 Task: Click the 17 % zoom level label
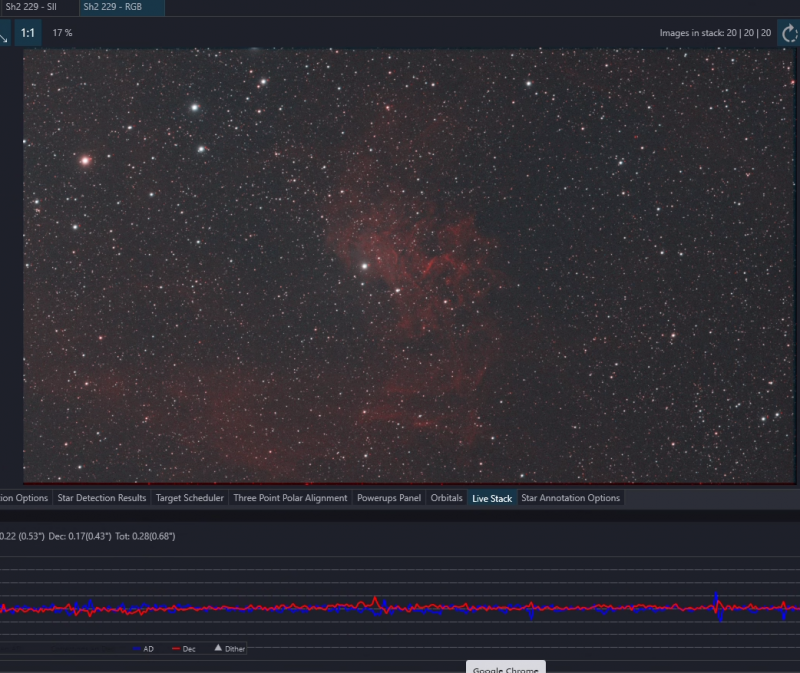pos(62,33)
